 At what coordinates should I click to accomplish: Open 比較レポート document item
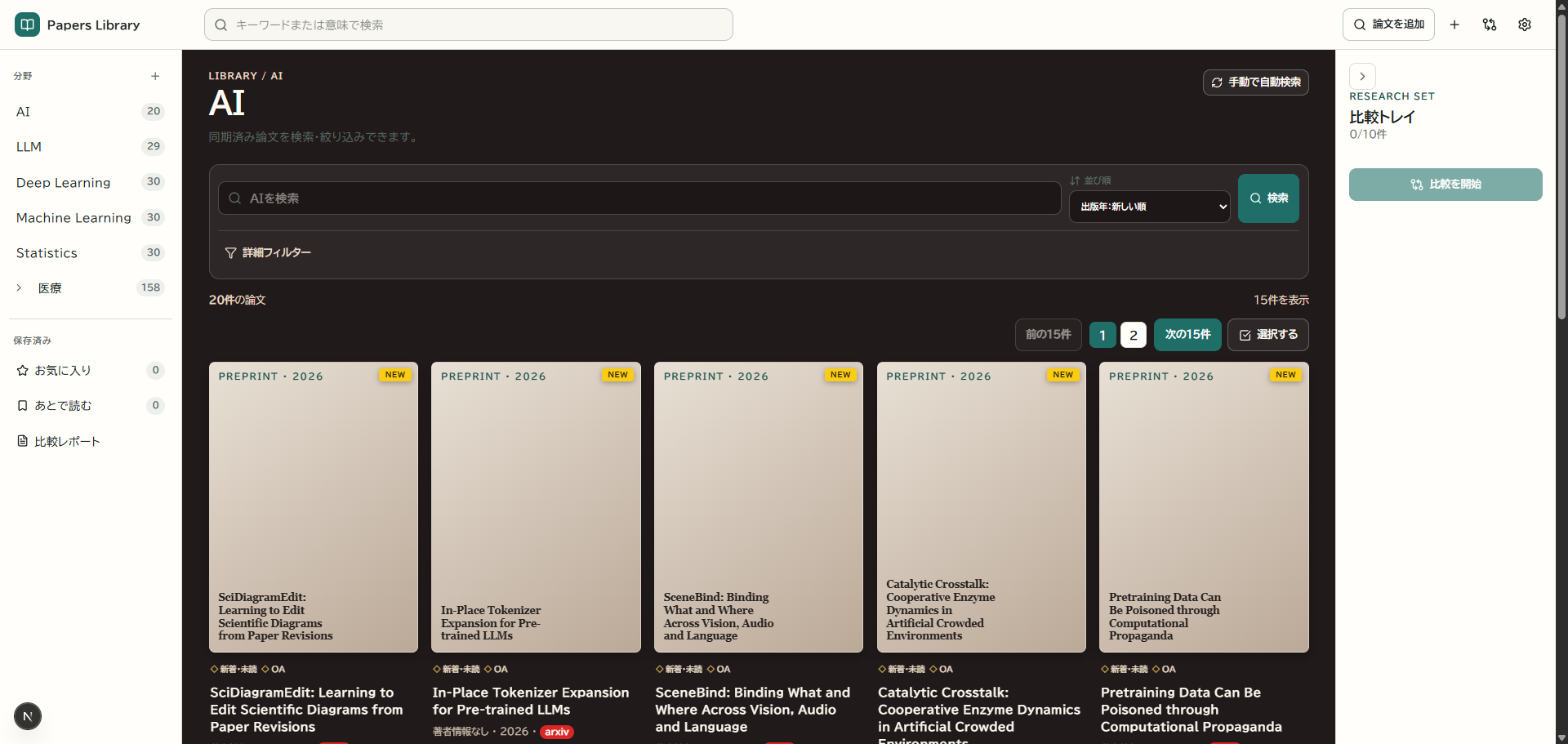[x=91, y=441]
